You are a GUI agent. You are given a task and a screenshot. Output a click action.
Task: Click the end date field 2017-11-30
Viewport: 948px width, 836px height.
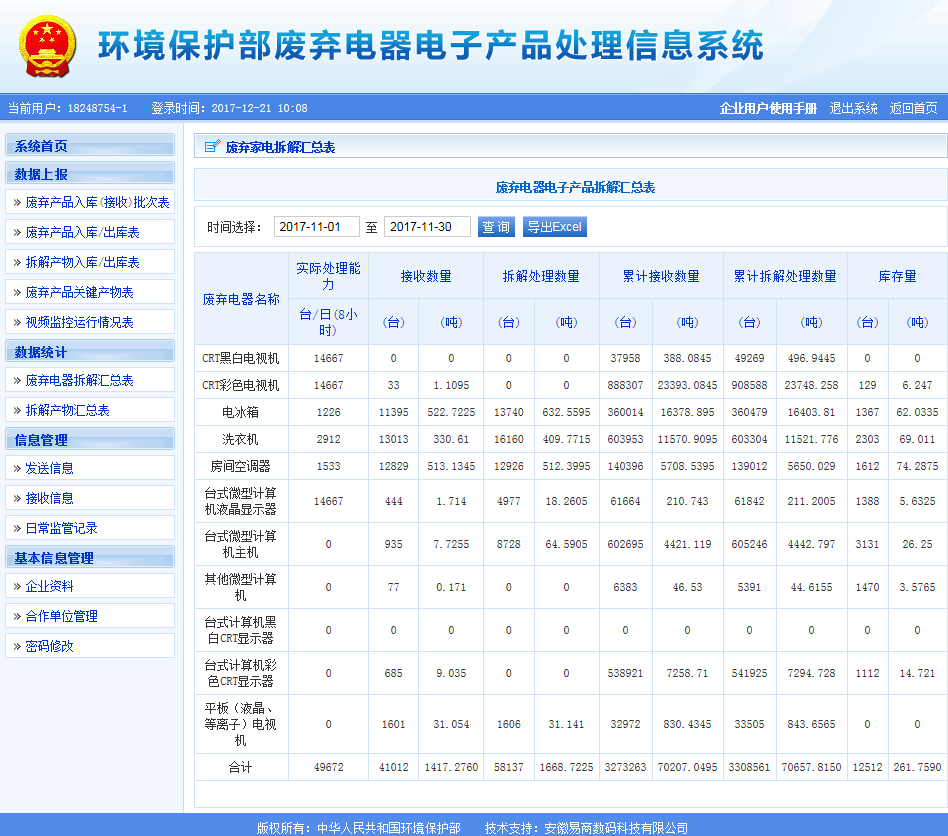coord(427,227)
